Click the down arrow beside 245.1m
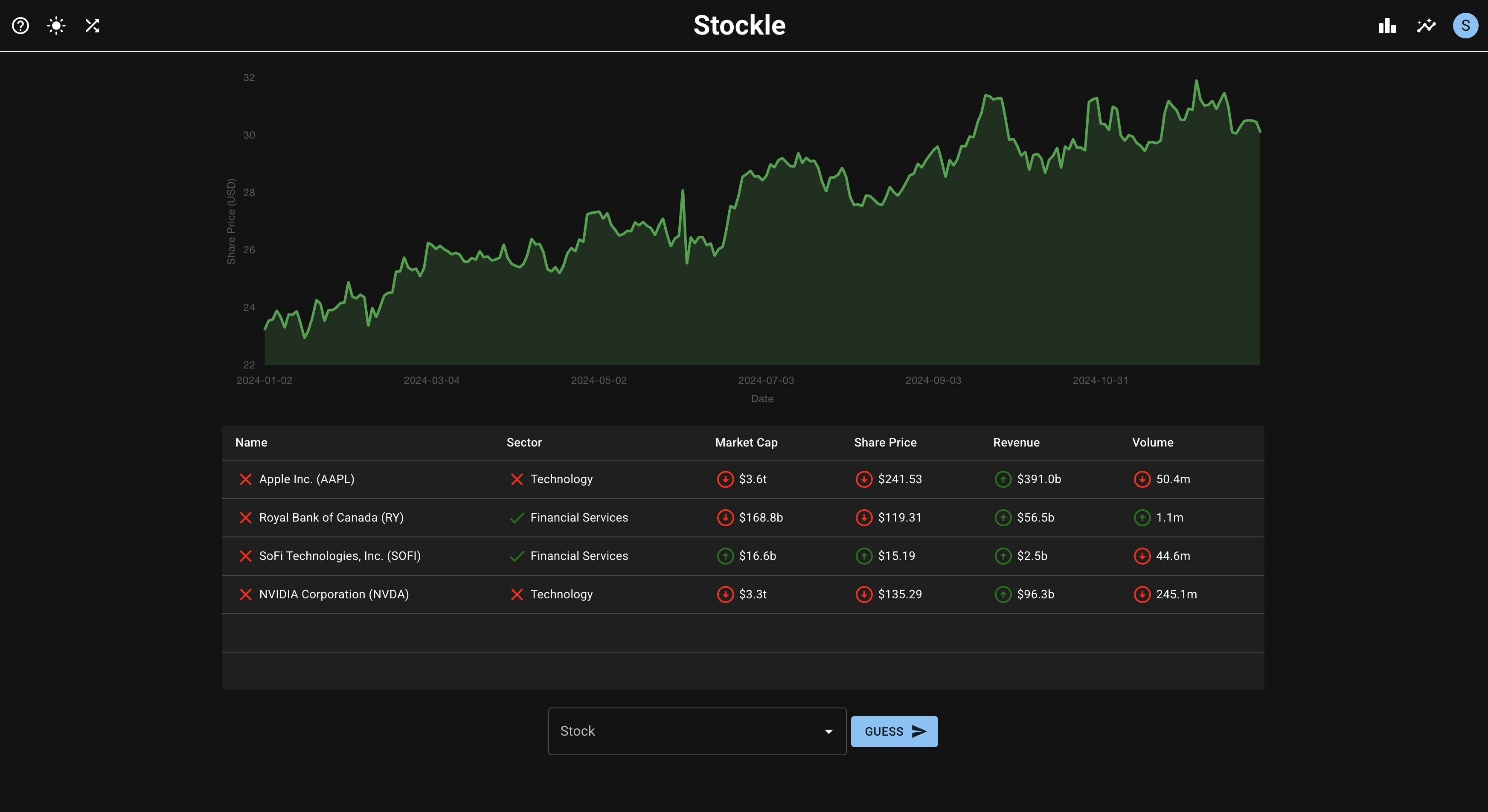1488x812 pixels. [x=1142, y=594]
